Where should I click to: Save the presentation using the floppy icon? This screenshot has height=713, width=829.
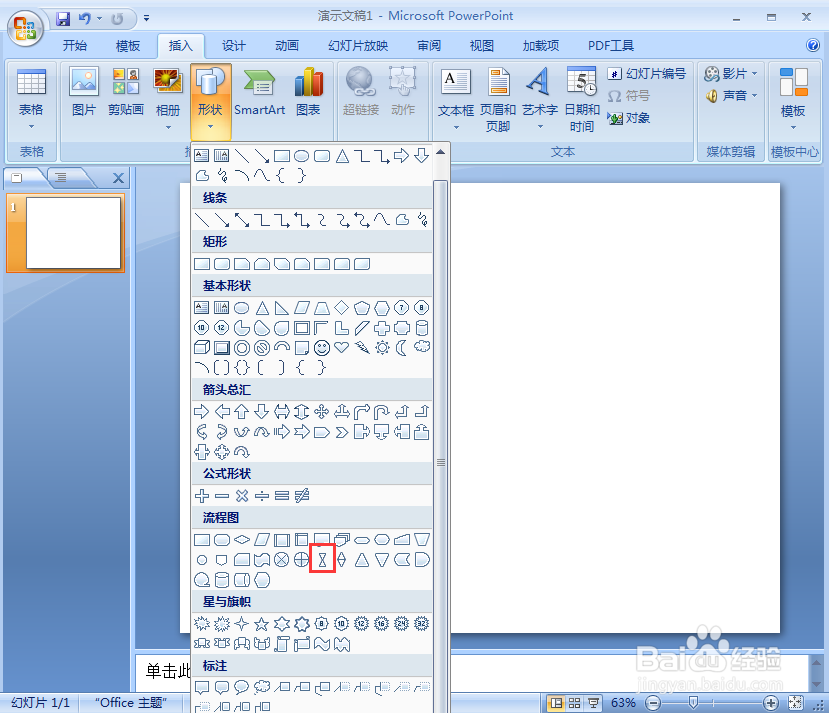pyautogui.click(x=63, y=19)
